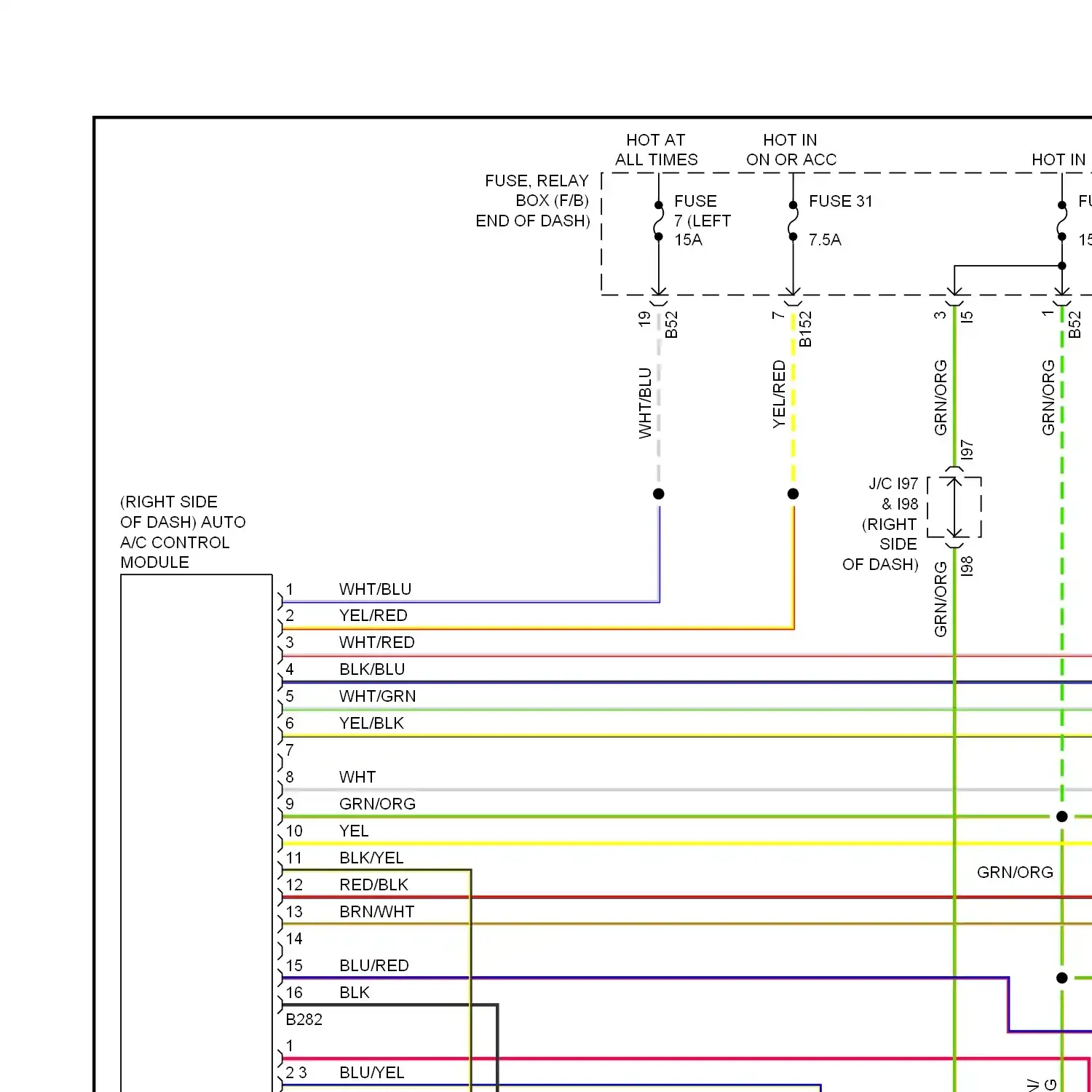
Task: Click horizontal GRN/ORG label near RED/BLK wire
Action: [1015, 872]
